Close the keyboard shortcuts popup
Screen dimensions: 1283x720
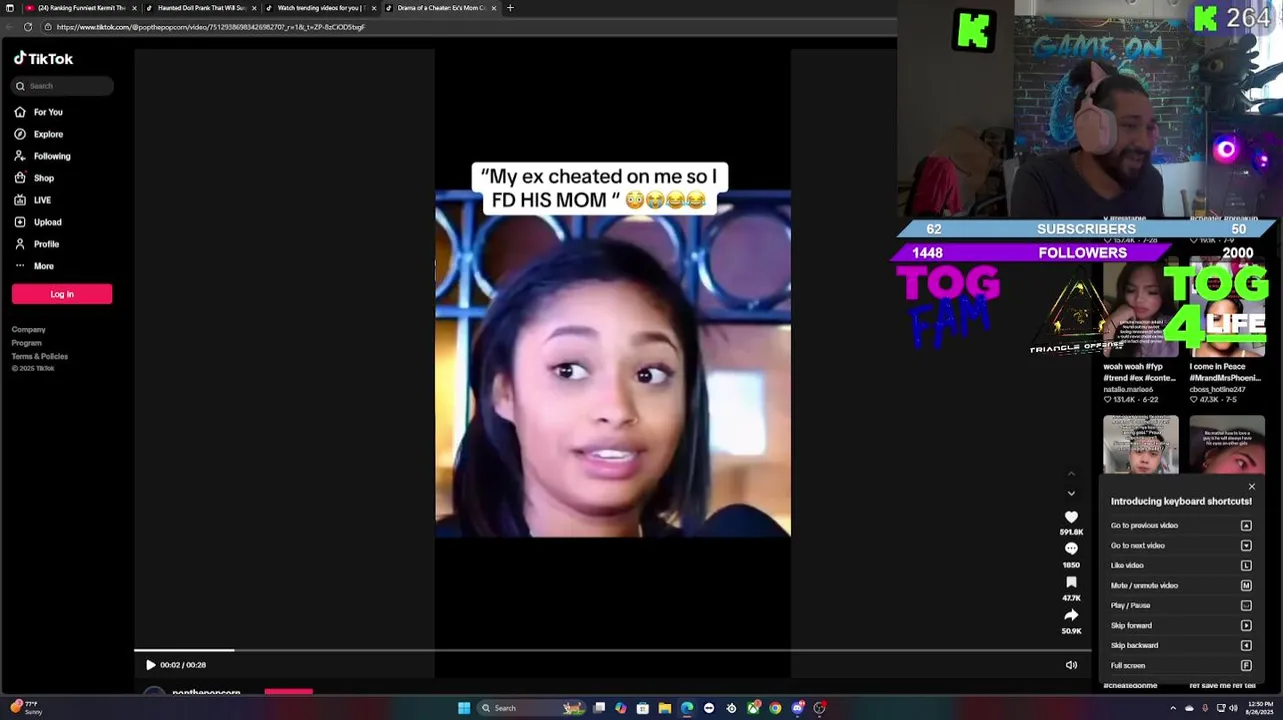tap(1251, 487)
